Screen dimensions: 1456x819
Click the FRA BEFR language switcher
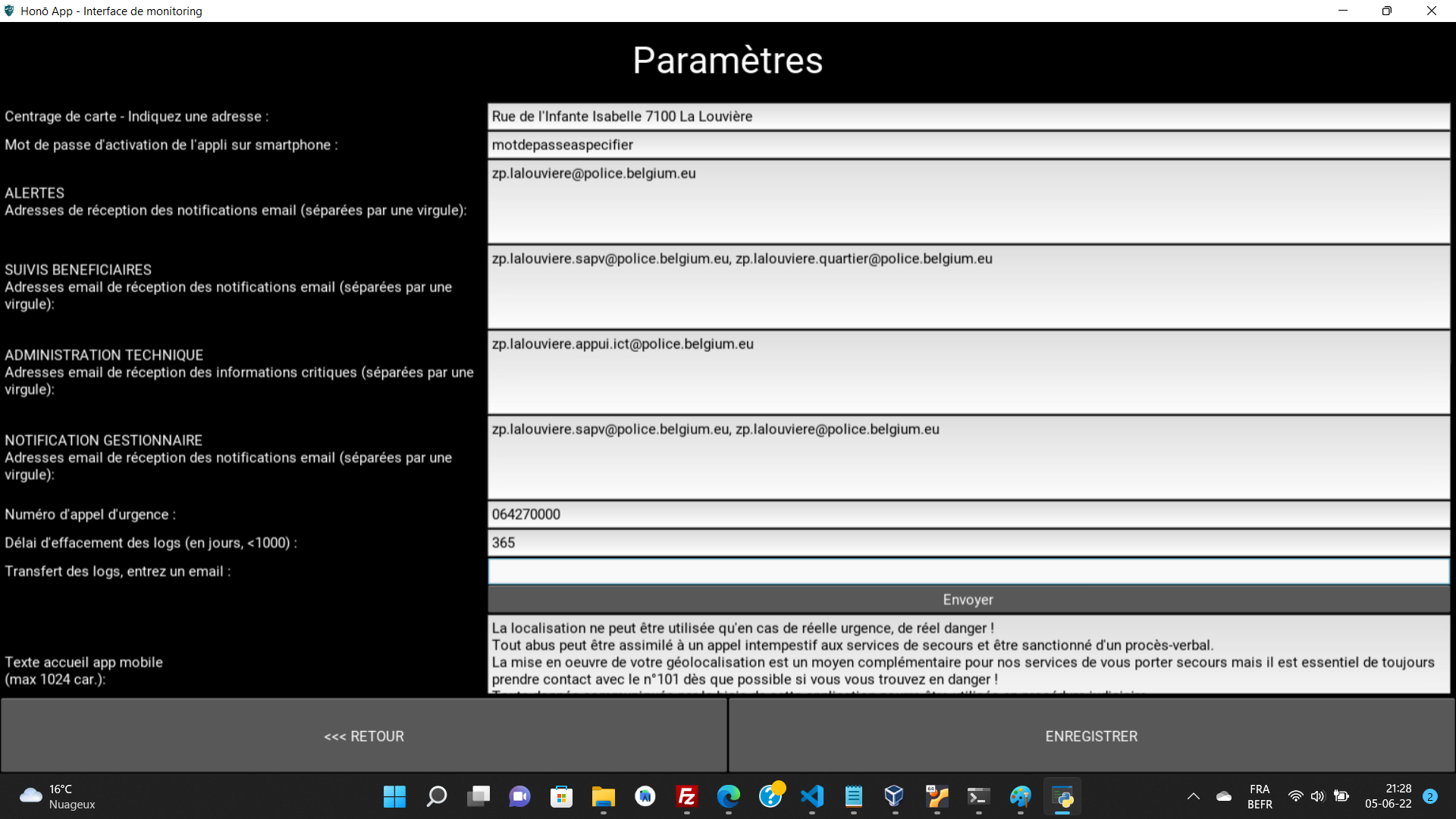pyautogui.click(x=1260, y=796)
